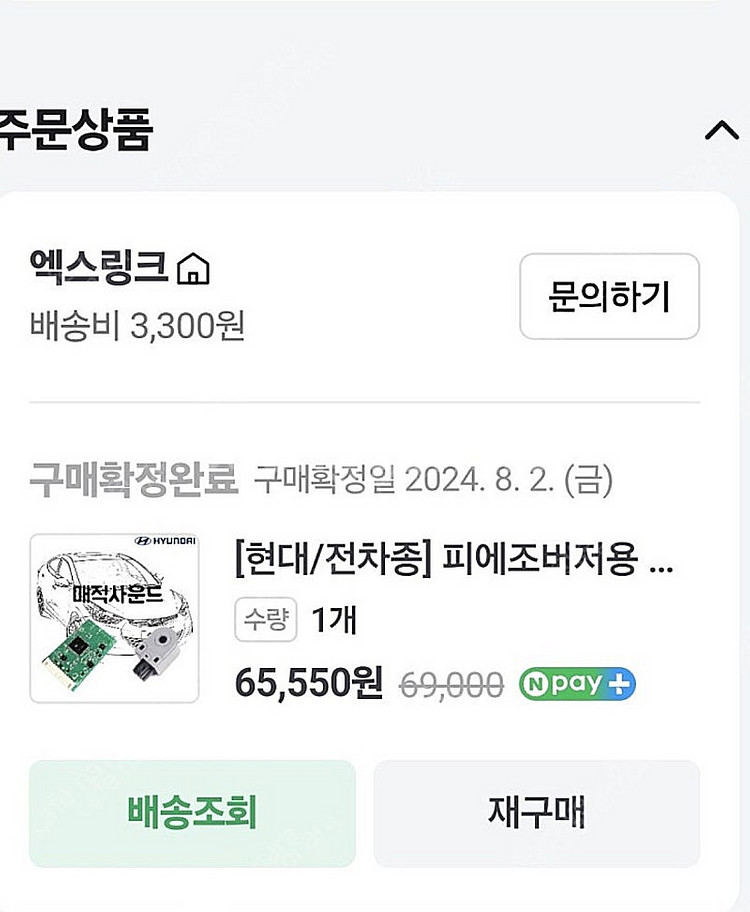750x912 pixels.
Task: Click the home icon beside 엑스링크
Action: click(x=193, y=269)
